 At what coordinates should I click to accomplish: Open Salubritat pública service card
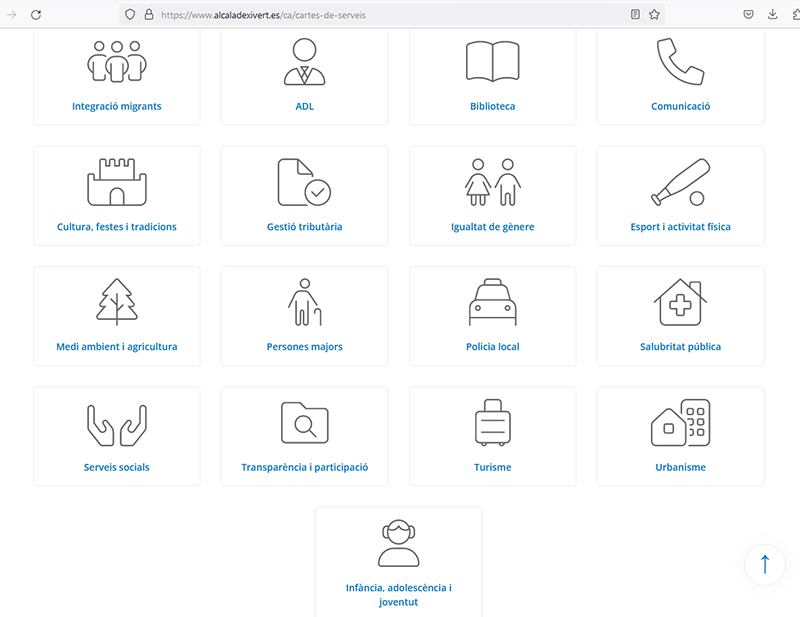pos(680,347)
